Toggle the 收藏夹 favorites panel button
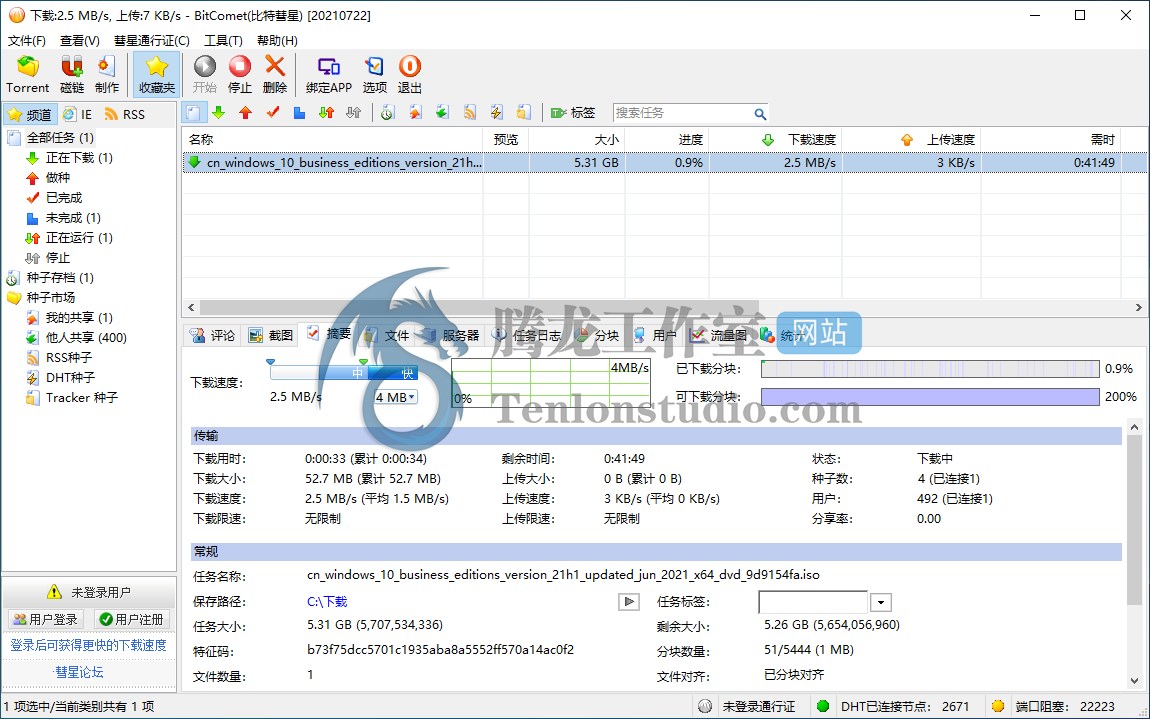 click(157, 75)
